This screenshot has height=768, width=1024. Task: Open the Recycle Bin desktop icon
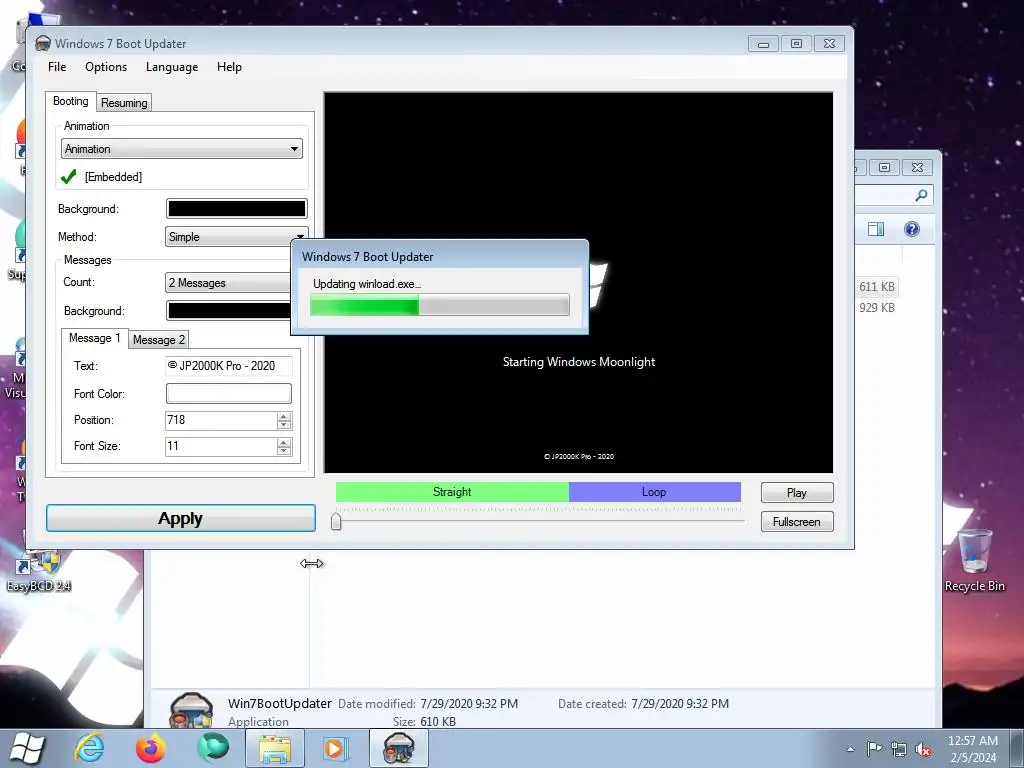tap(974, 560)
